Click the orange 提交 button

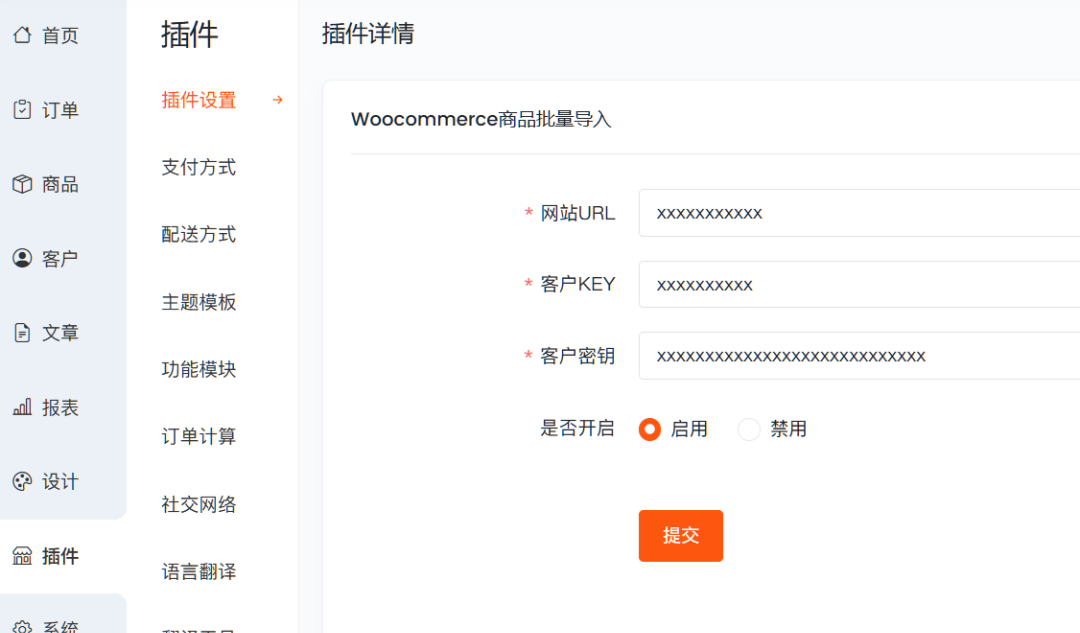point(680,536)
